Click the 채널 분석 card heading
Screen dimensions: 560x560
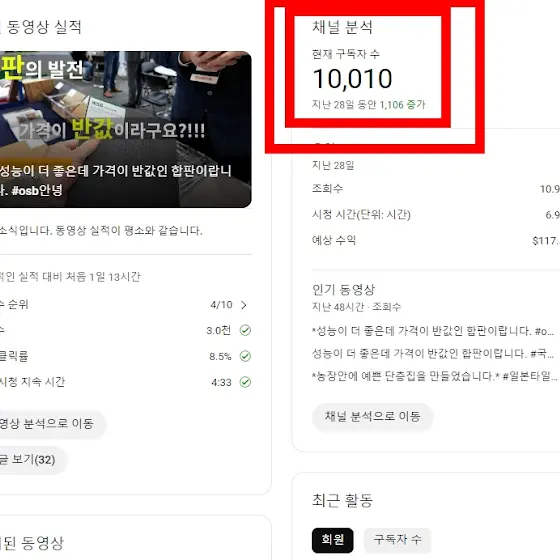coord(342,28)
